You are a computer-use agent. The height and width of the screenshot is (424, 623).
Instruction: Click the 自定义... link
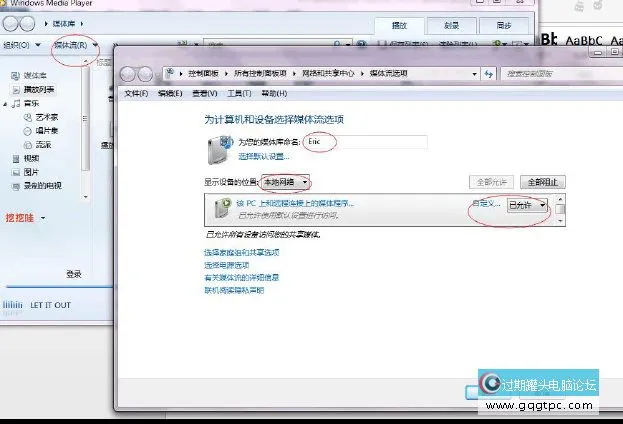click(486, 203)
